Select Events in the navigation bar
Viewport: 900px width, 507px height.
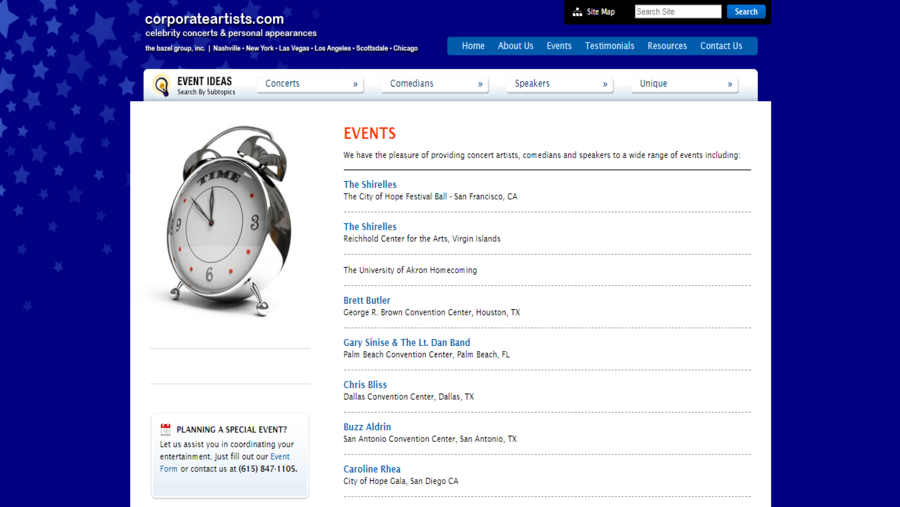[x=559, y=46]
